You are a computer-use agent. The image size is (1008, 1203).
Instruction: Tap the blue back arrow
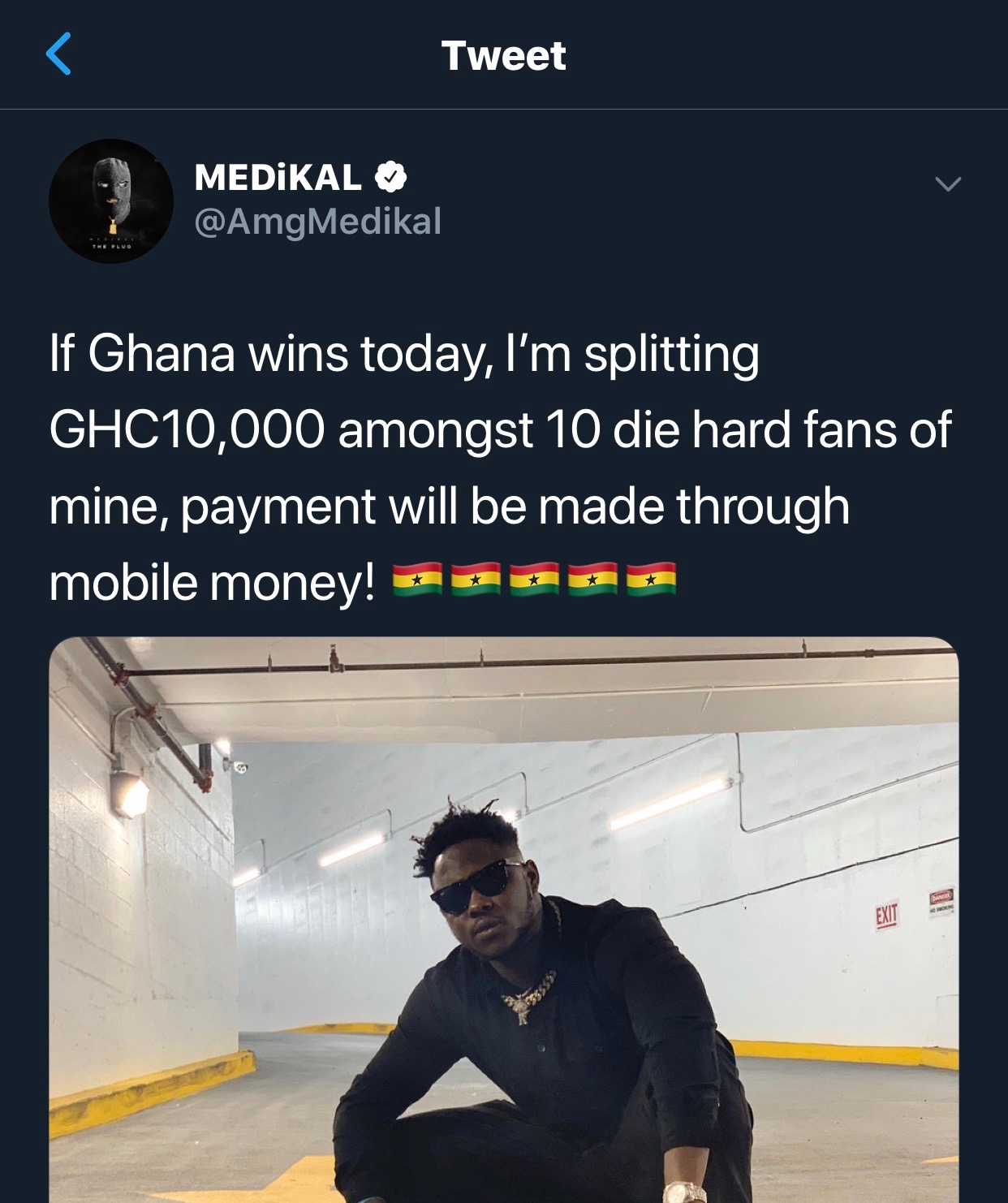(x=58, y=54)
